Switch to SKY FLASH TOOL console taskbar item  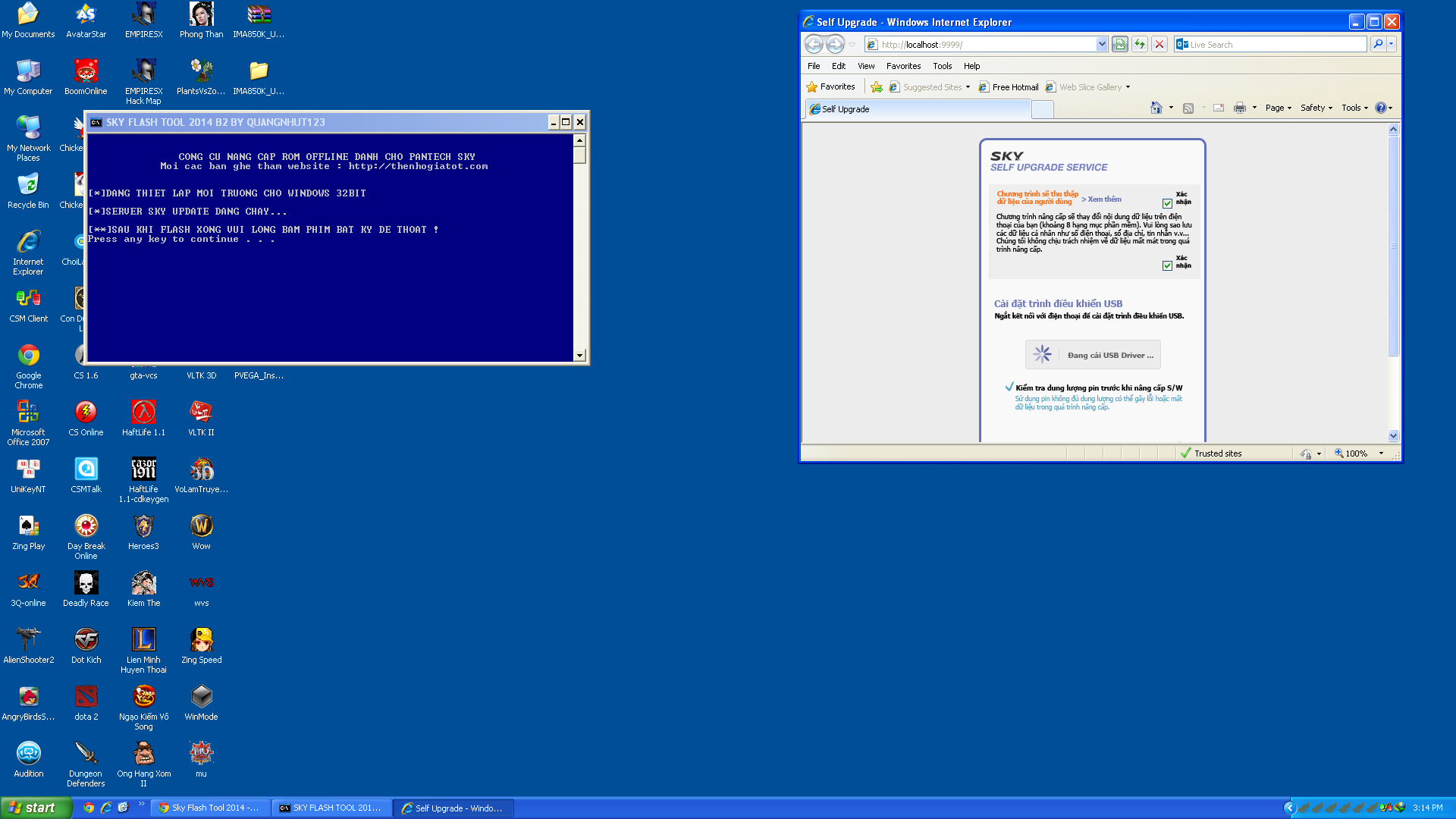331,808
